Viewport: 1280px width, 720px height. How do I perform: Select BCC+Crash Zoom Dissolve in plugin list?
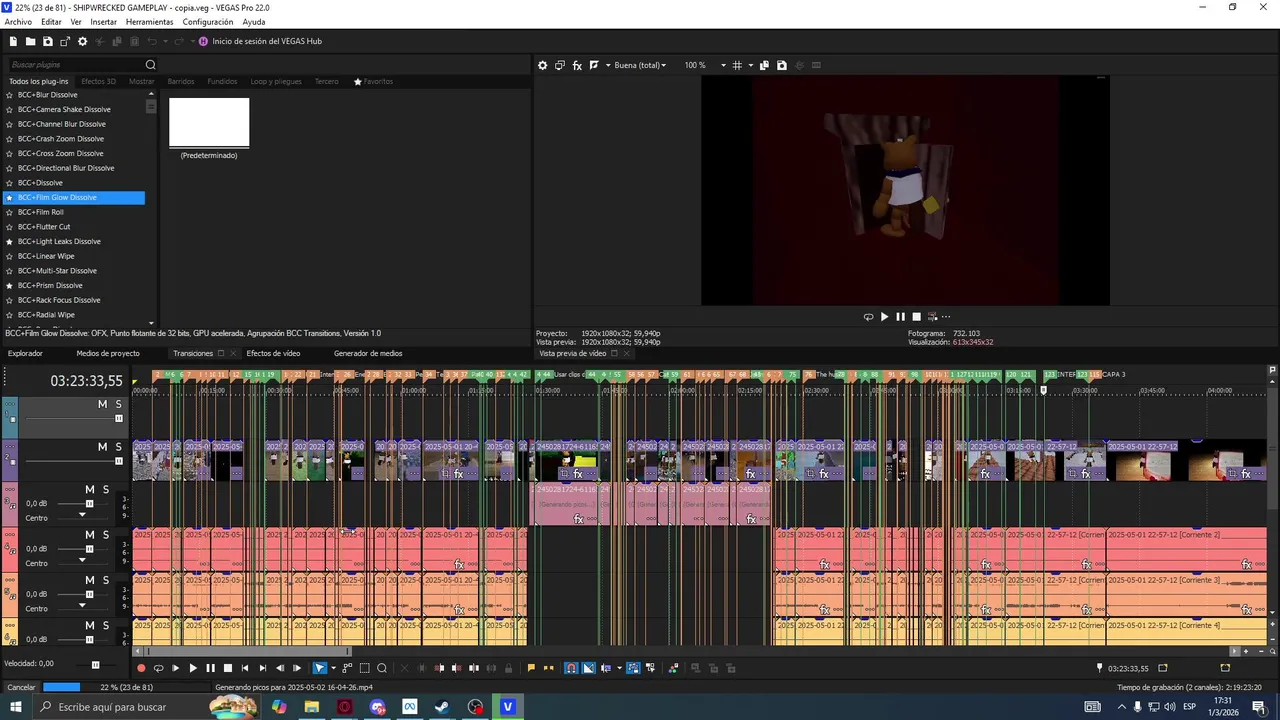coord(61,139)
